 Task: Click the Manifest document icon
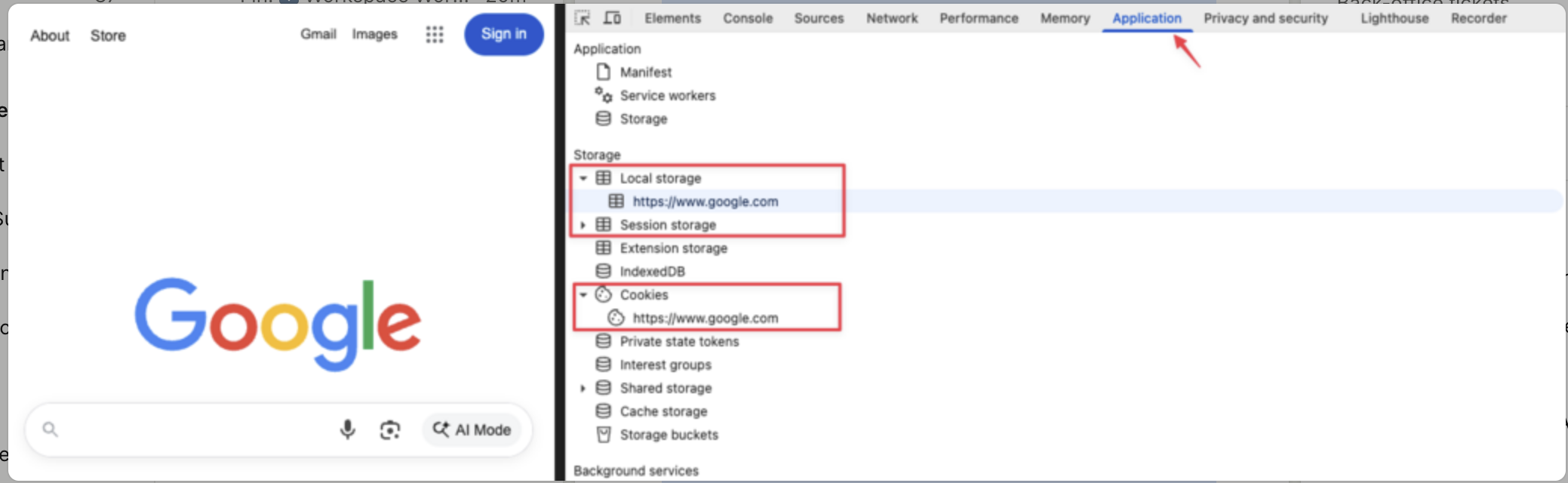(x=603, y=72)
